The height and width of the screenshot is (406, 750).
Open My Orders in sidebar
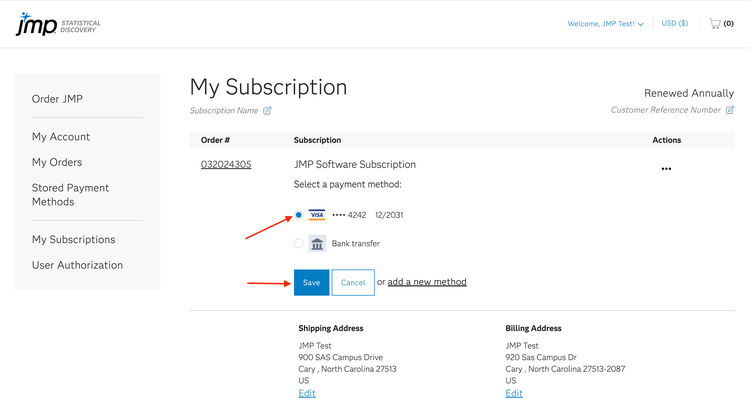(57, 162)
